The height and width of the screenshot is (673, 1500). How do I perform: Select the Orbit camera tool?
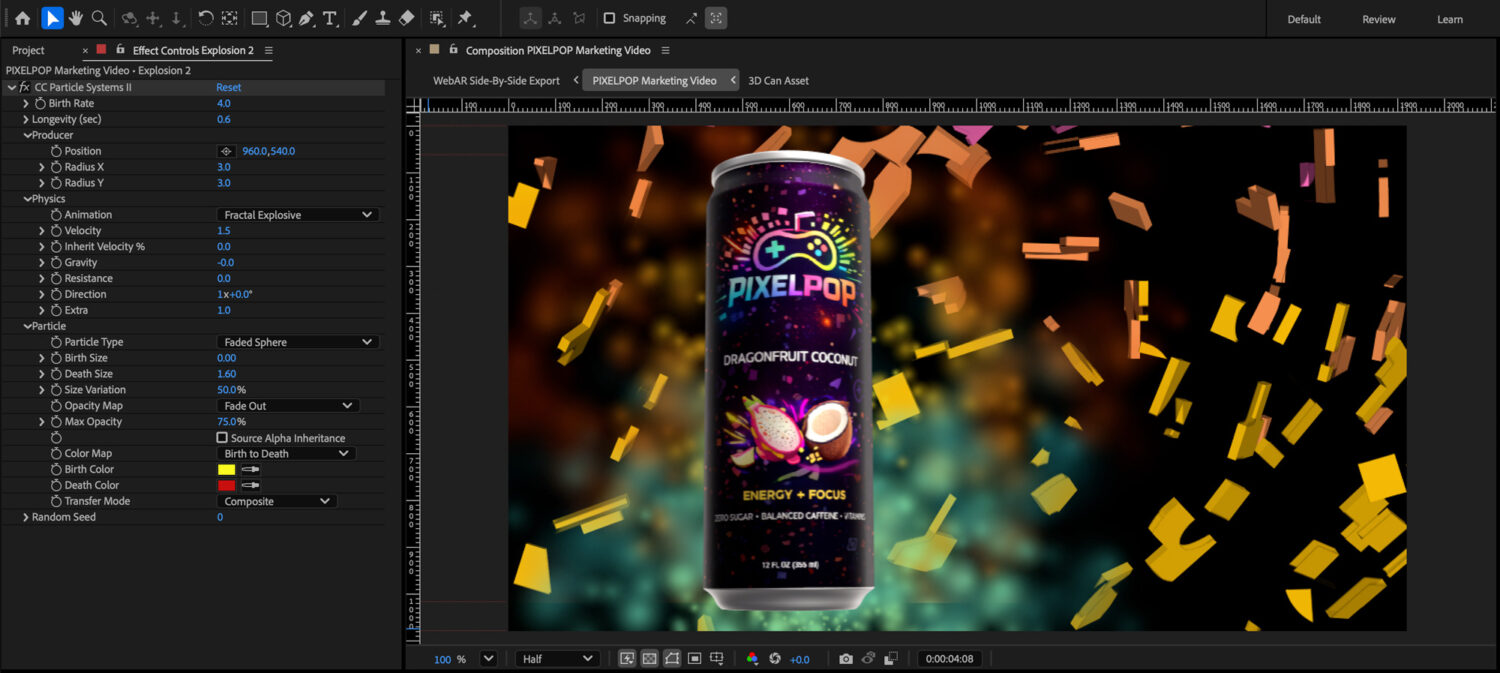point(129,18)
